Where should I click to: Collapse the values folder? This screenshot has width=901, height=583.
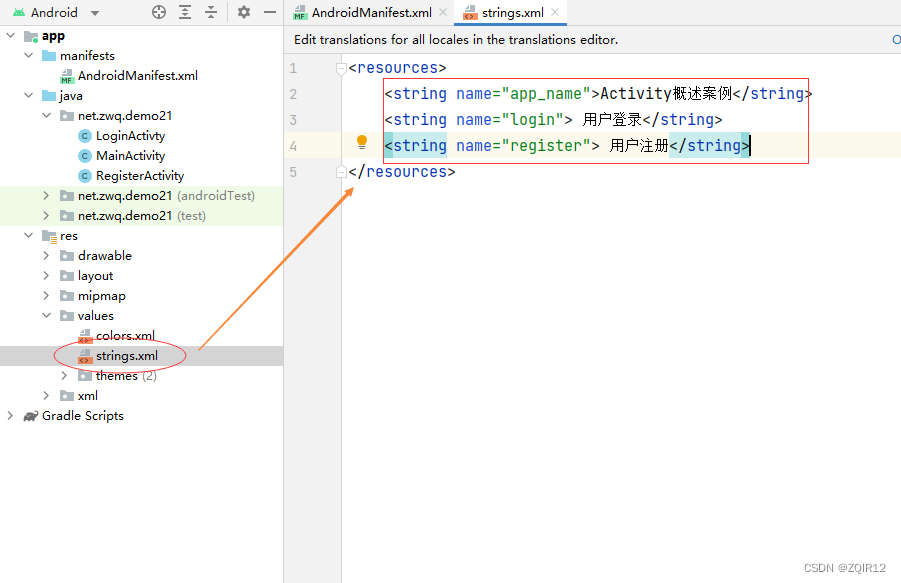click(x=47, y=315)
